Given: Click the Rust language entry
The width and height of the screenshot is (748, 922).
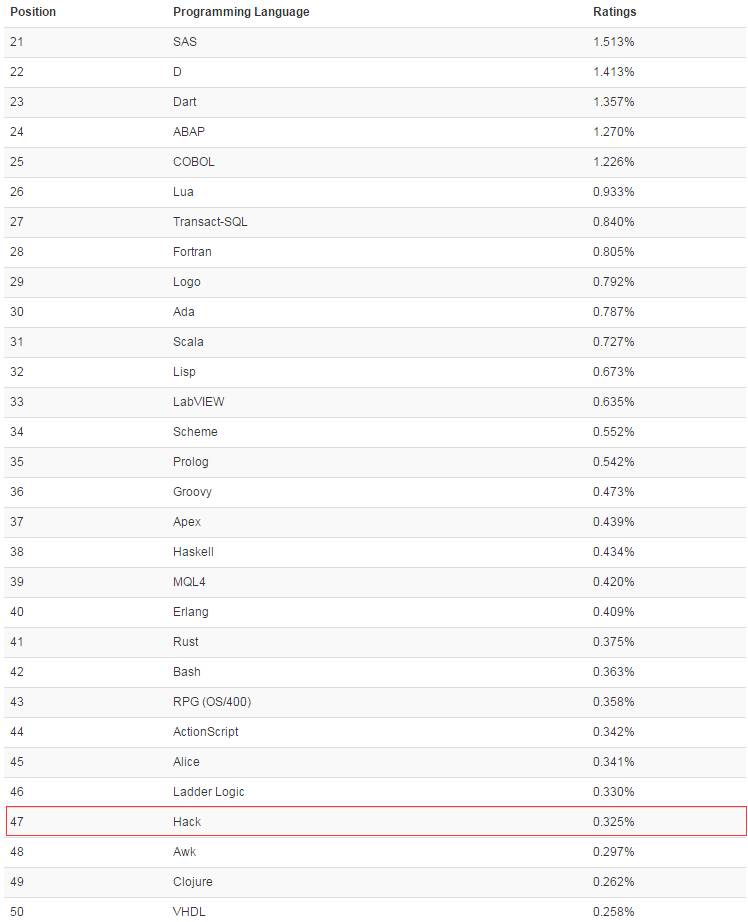Looking at the screenshot, I should coord(186,642).
